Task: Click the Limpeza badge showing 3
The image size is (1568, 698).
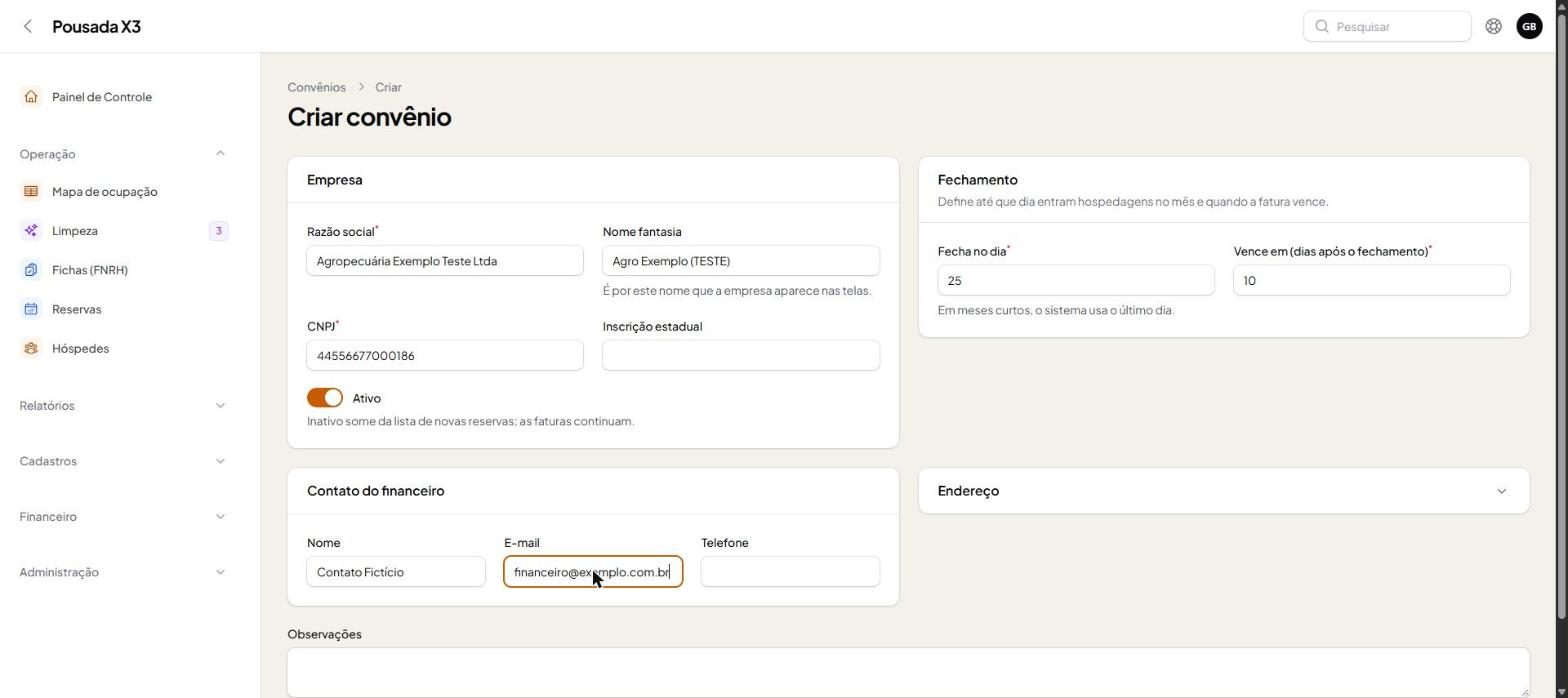Action: click(218, 231)
